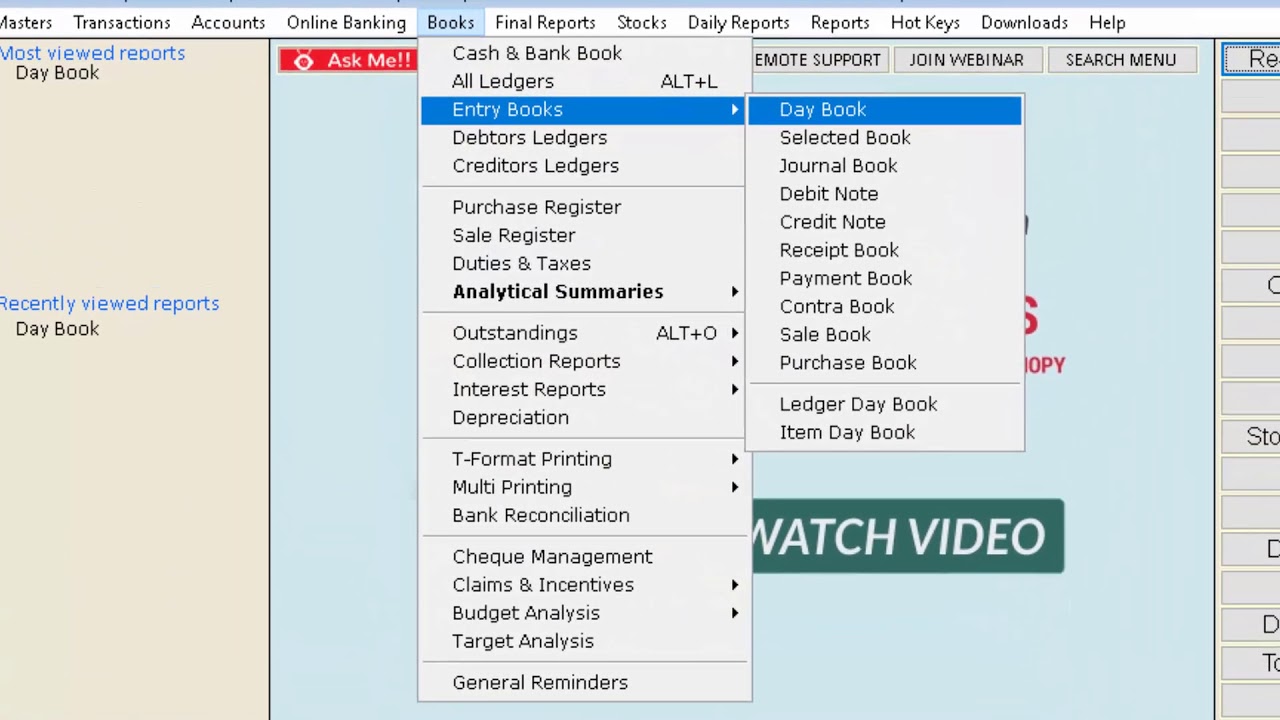Select Debit Note entry
This screenshot has height=720, width=1280.
(x=885, y=194)
